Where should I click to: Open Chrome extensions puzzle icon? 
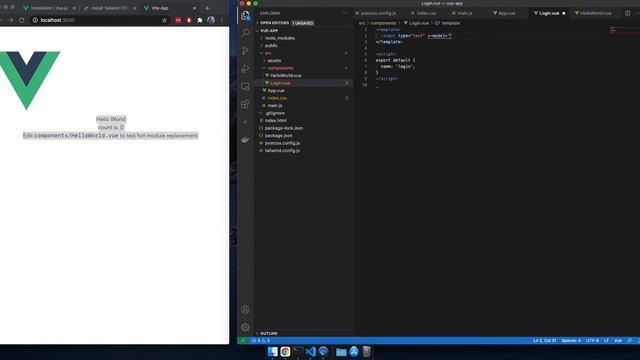(200, 20)
